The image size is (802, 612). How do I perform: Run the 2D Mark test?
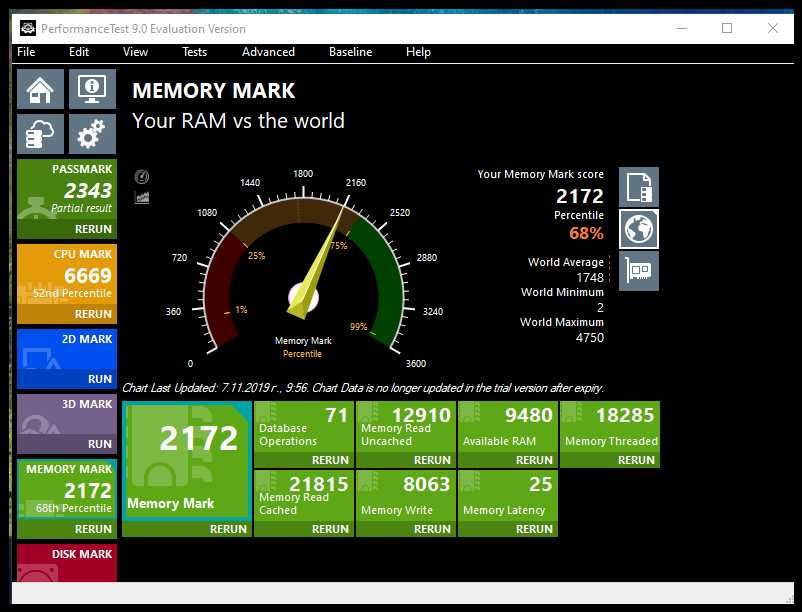[100, 379]
